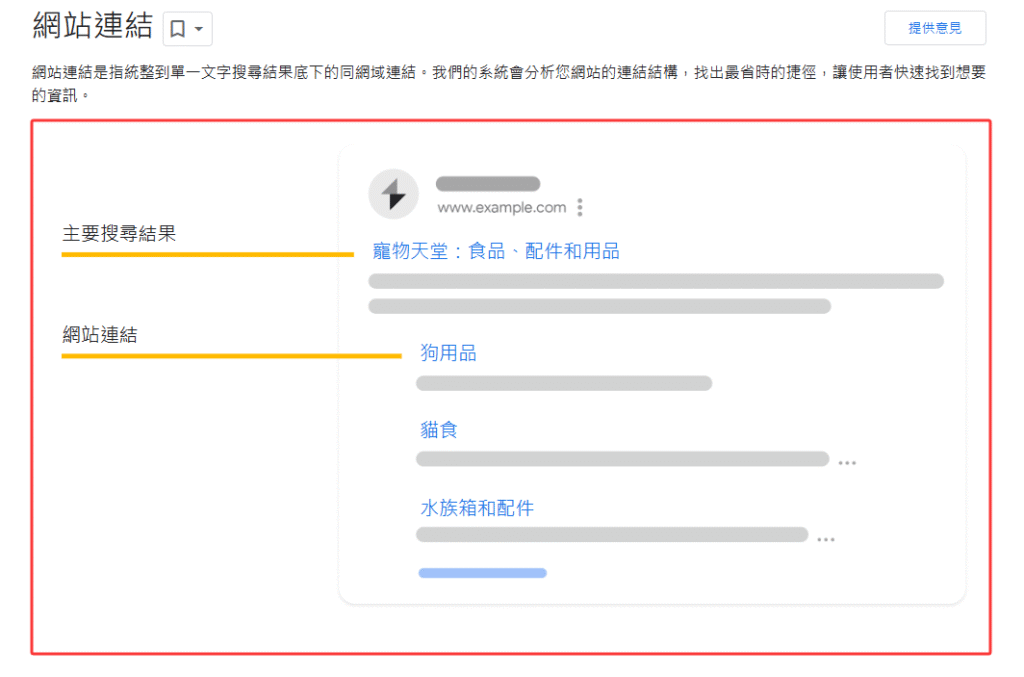Click the ellipsis after the 貓食 snippet
Screen dimensions: 1024x677
click(x=845, y=462)
